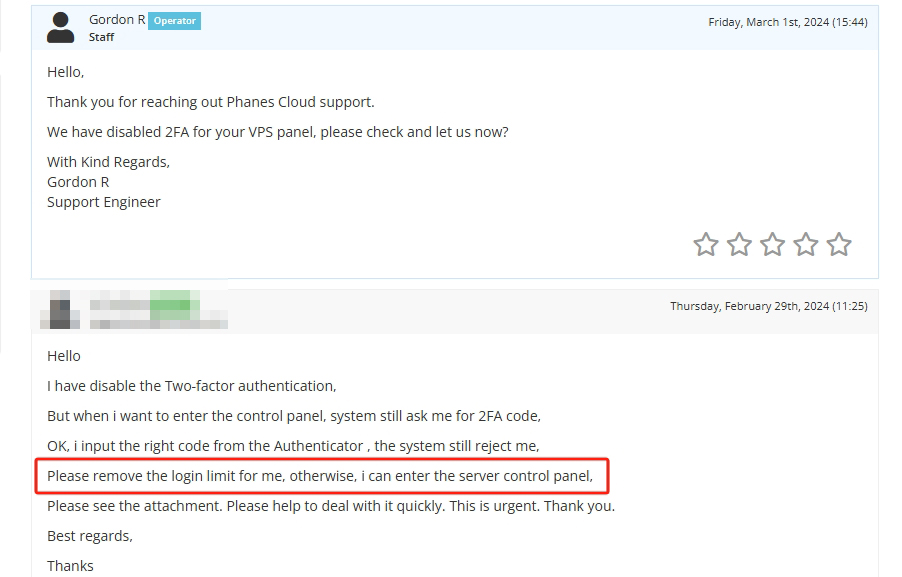Click the Staff label under Gordon R
This screenshot has width=902, height=577.
tap(101, 37)
